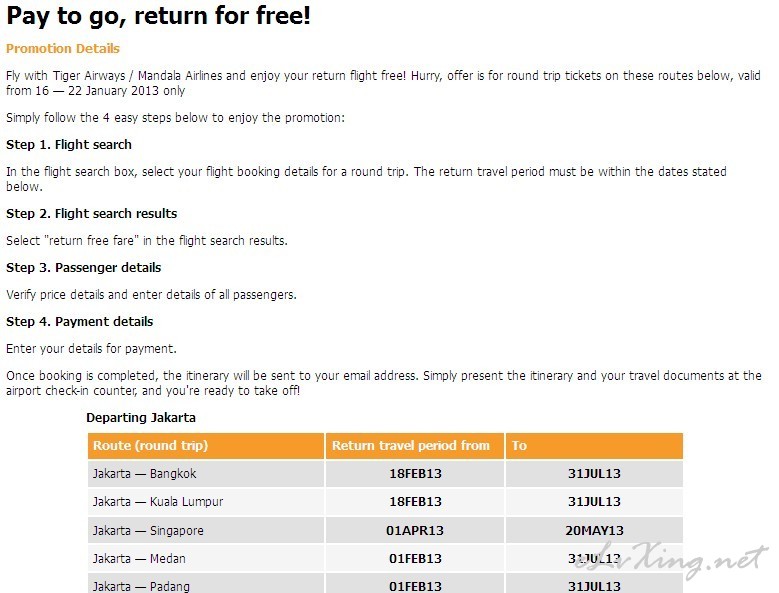Click the Departing Jakarta table title
The image size is (779, 593).
click(x=141, y=418)
